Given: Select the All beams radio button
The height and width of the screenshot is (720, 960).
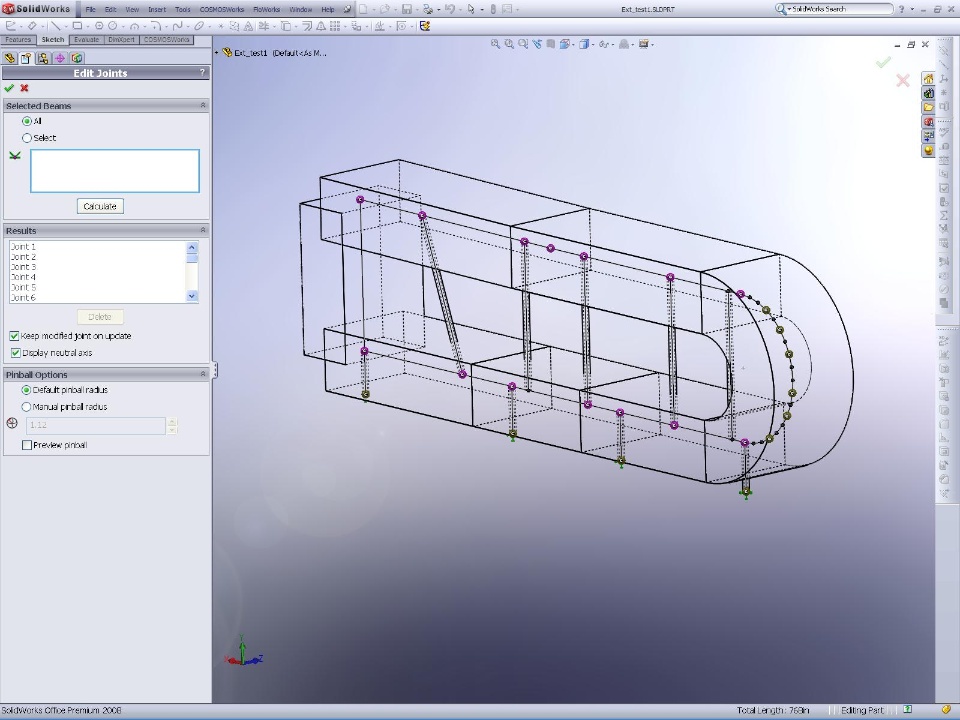Looking at the screenshot, I should click(x=26, y=121).
